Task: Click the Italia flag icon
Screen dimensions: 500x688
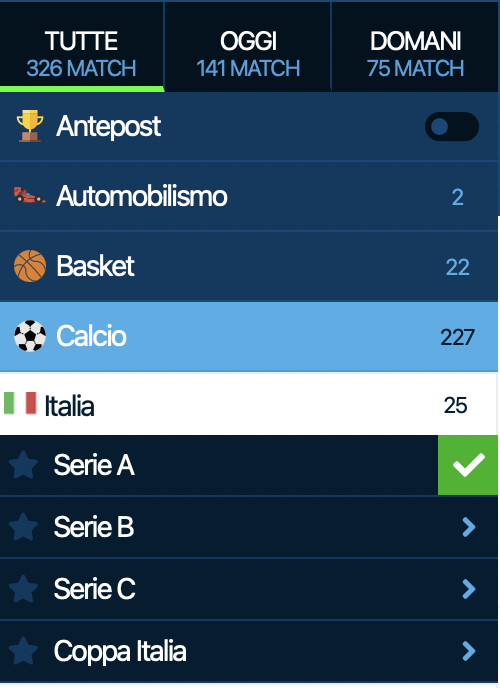Action: (20, 404)
